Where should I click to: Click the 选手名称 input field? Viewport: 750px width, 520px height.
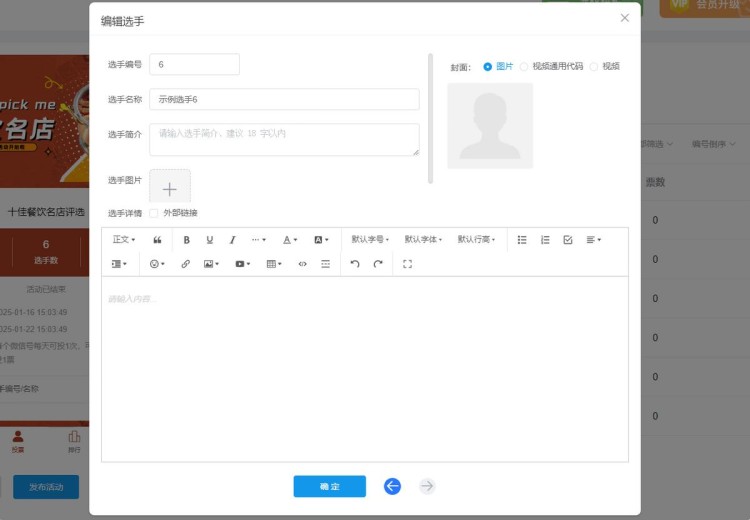pyautogui.click(x=284, y=99)
